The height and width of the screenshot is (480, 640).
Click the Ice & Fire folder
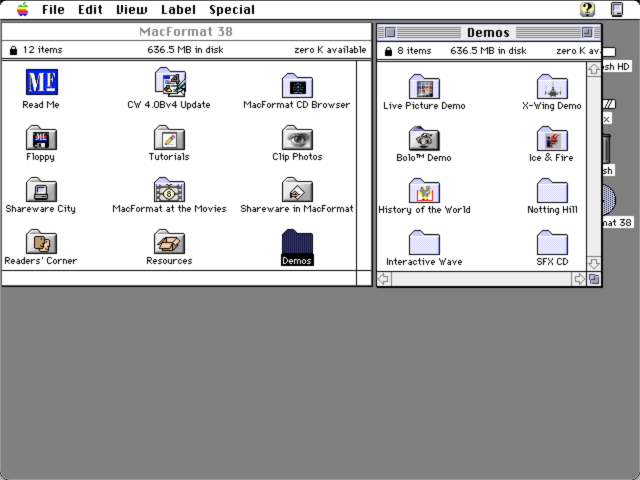(552, 138)
